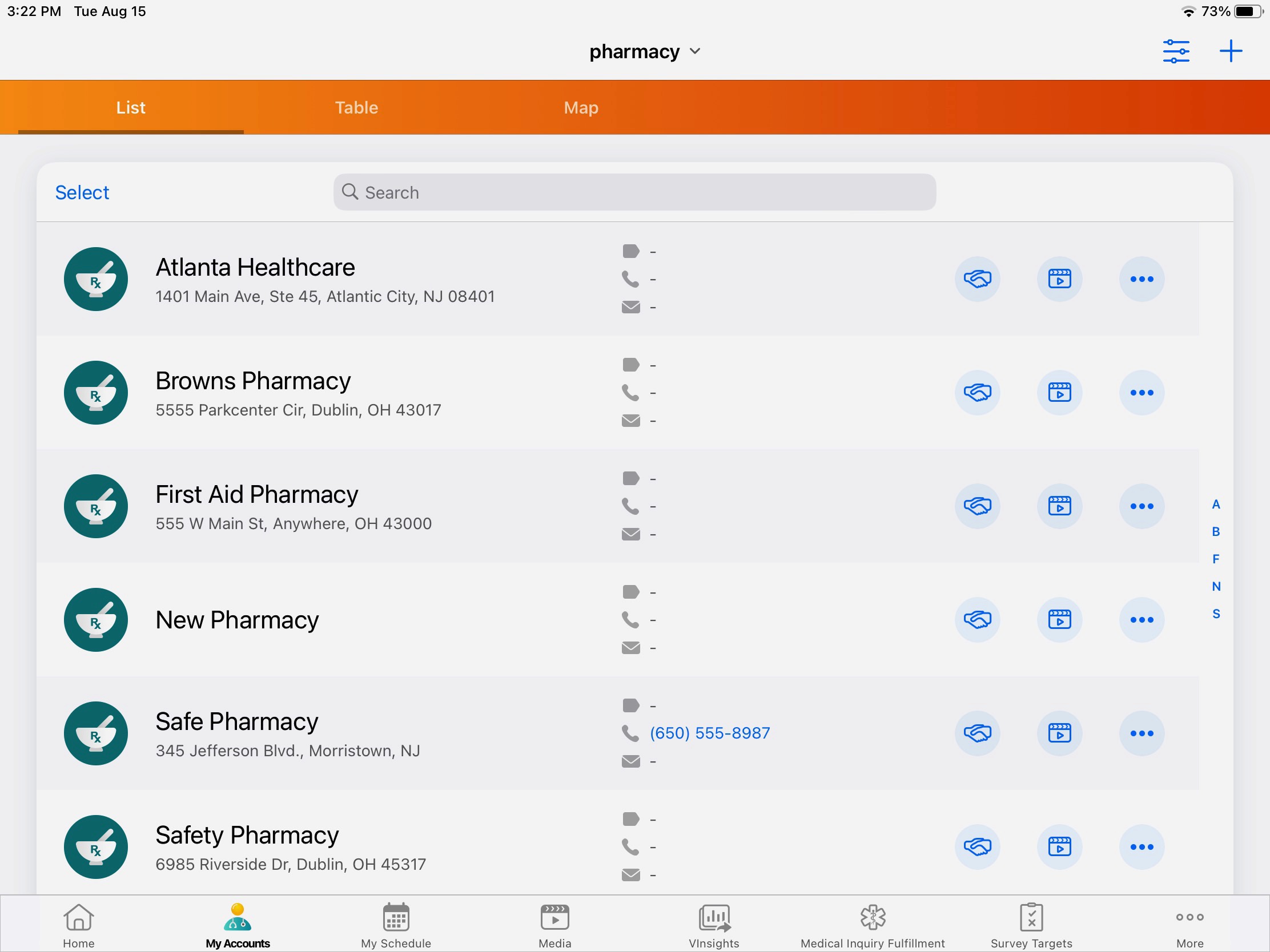
Task: Call Safe Pharmacy phone number link
Action: click(x=710, y=733)
